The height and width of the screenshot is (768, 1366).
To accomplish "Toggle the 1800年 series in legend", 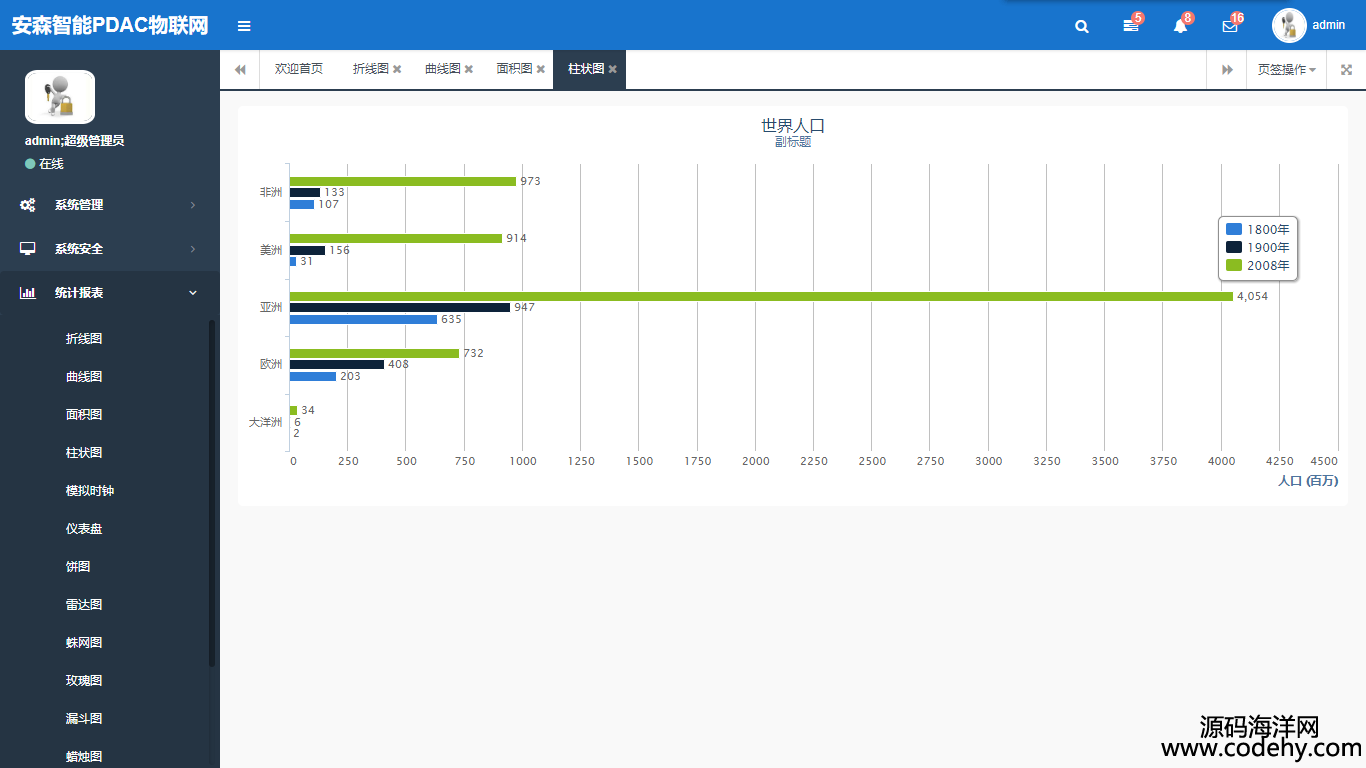I will pos(1258,229).
